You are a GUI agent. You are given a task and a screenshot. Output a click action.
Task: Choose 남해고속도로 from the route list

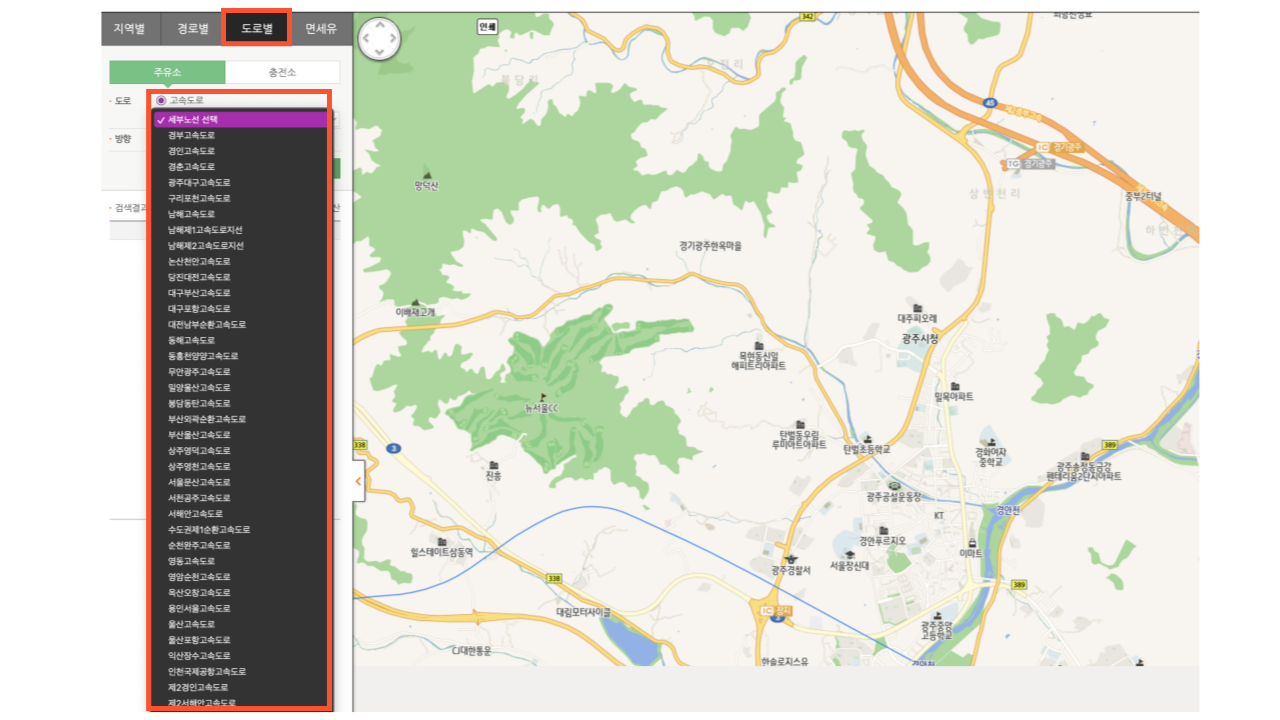(240, 214)
